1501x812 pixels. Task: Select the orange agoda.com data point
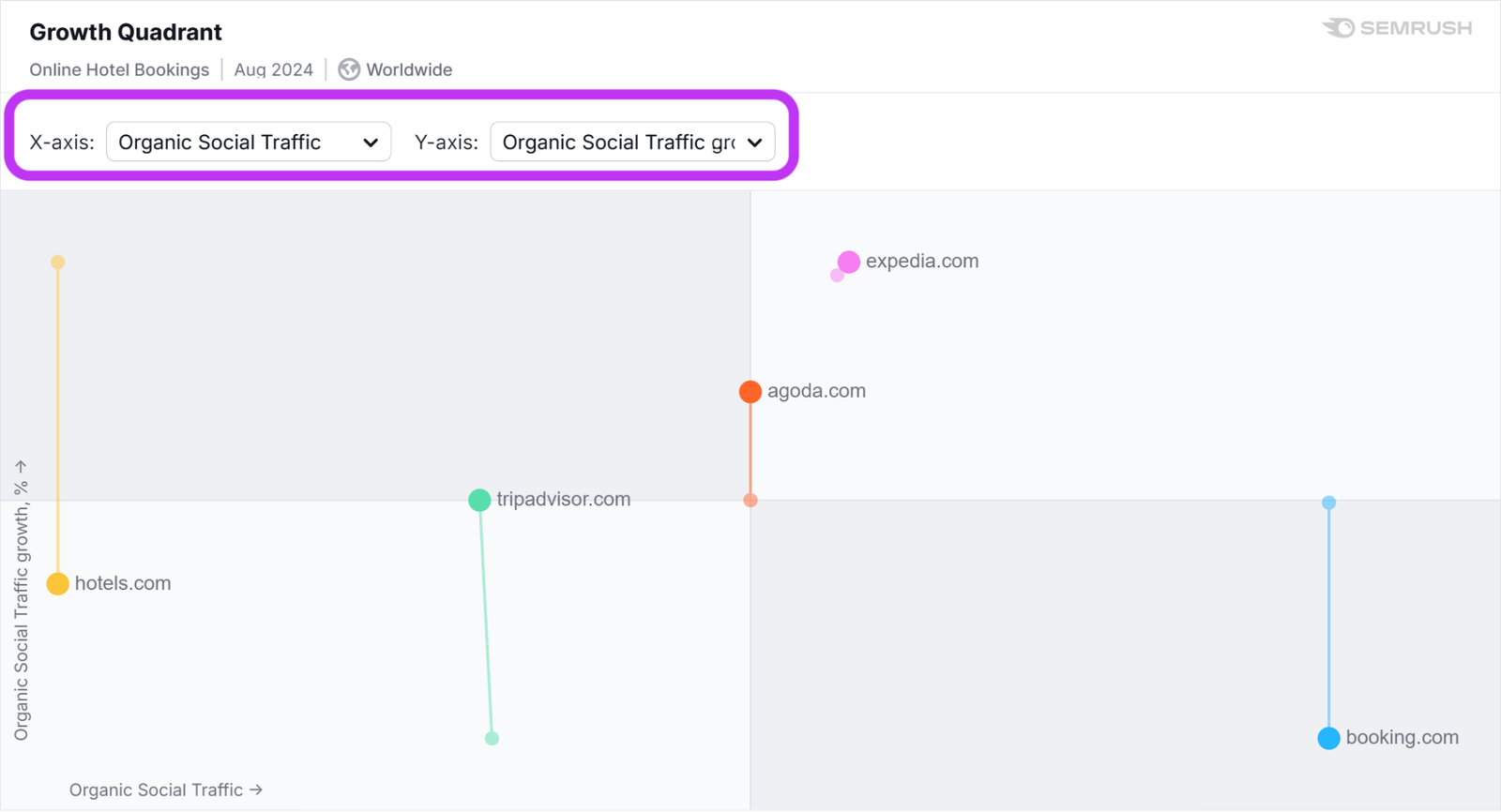point(750,391)
